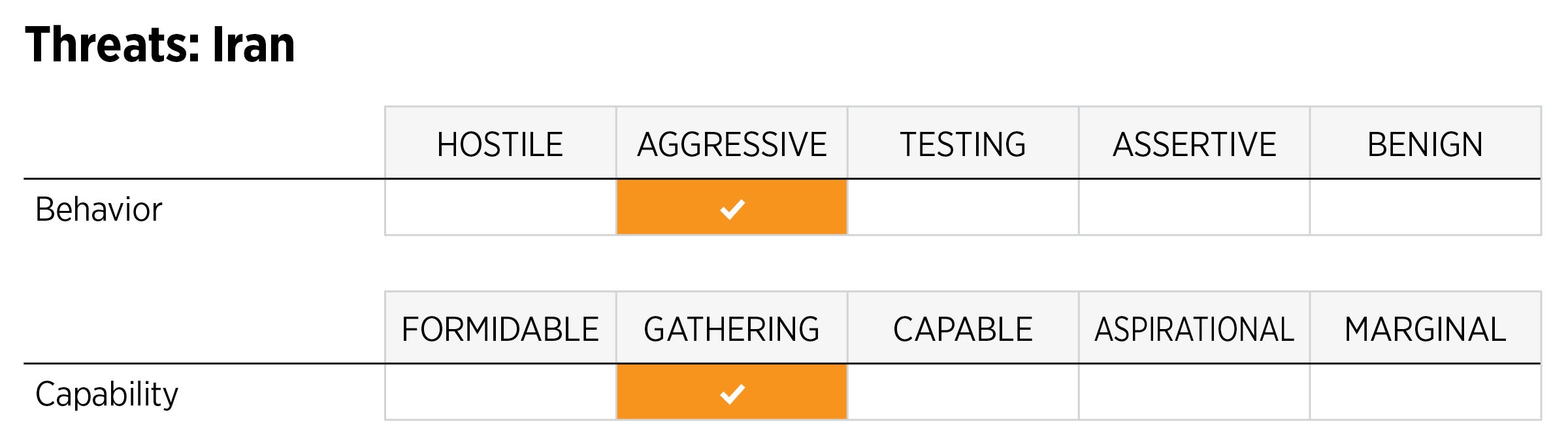This screenshot has height=444, width=1568.
Task: Click the empty Behavior cell under HOSTILE
Action: click(x=500, y=207)
